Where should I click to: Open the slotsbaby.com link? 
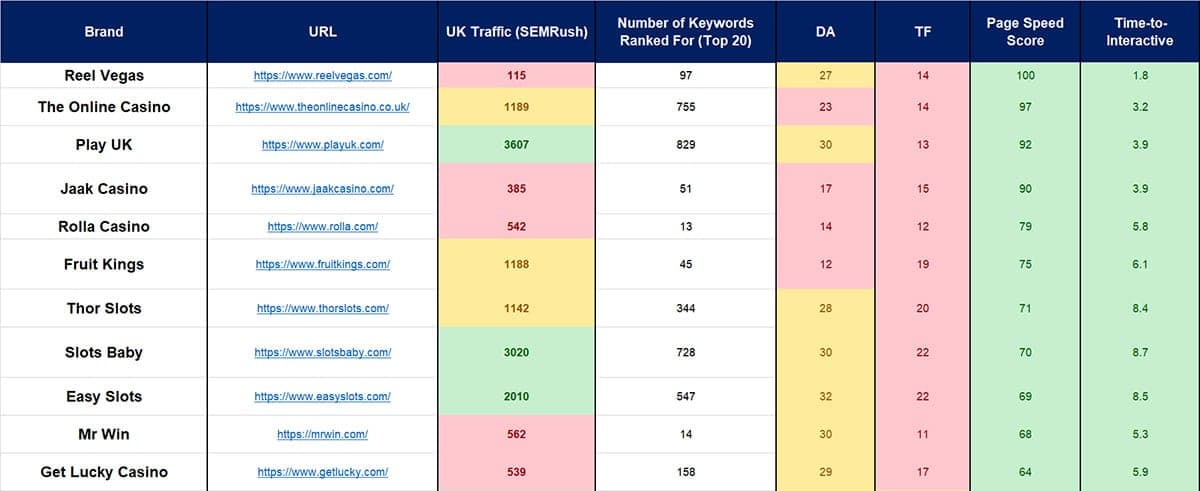323,353
